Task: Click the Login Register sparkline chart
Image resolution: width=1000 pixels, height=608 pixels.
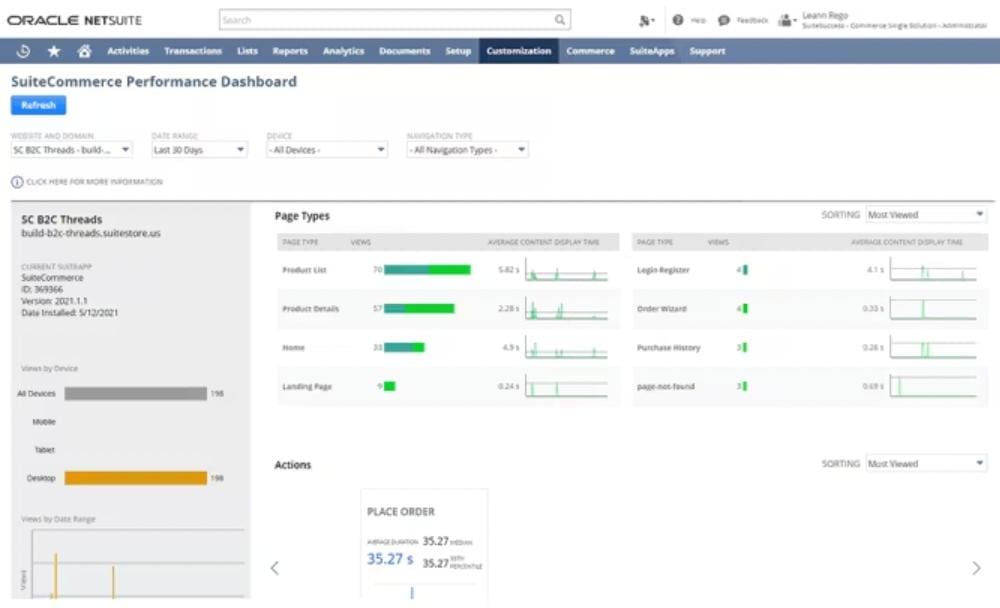Action: [x=933, y=270]
